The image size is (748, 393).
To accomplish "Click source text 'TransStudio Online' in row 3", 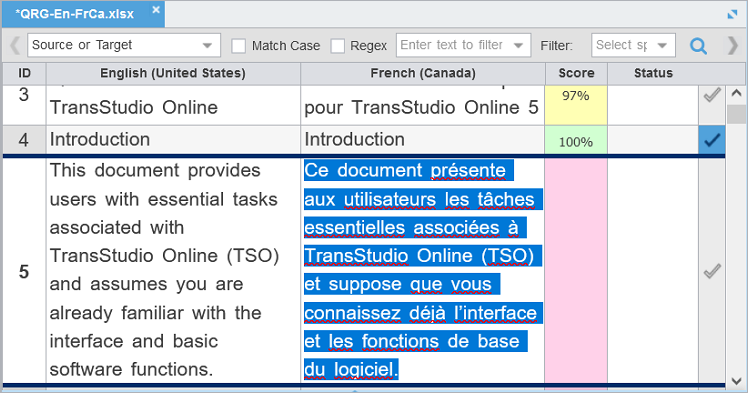I will [x=134, y=107].
